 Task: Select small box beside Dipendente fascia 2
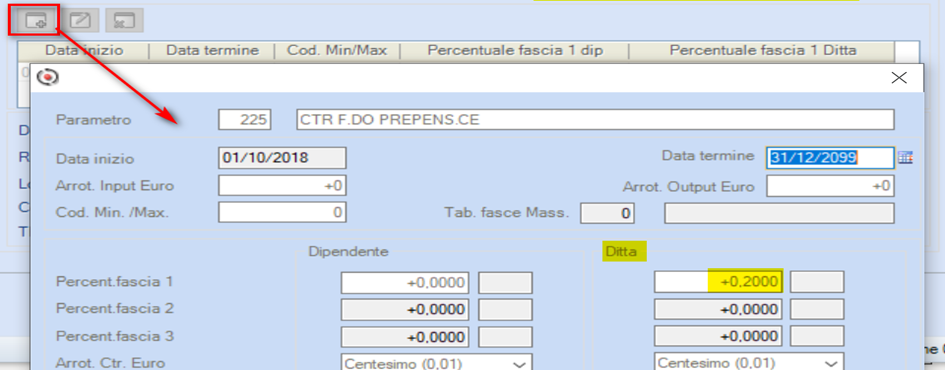505,309
